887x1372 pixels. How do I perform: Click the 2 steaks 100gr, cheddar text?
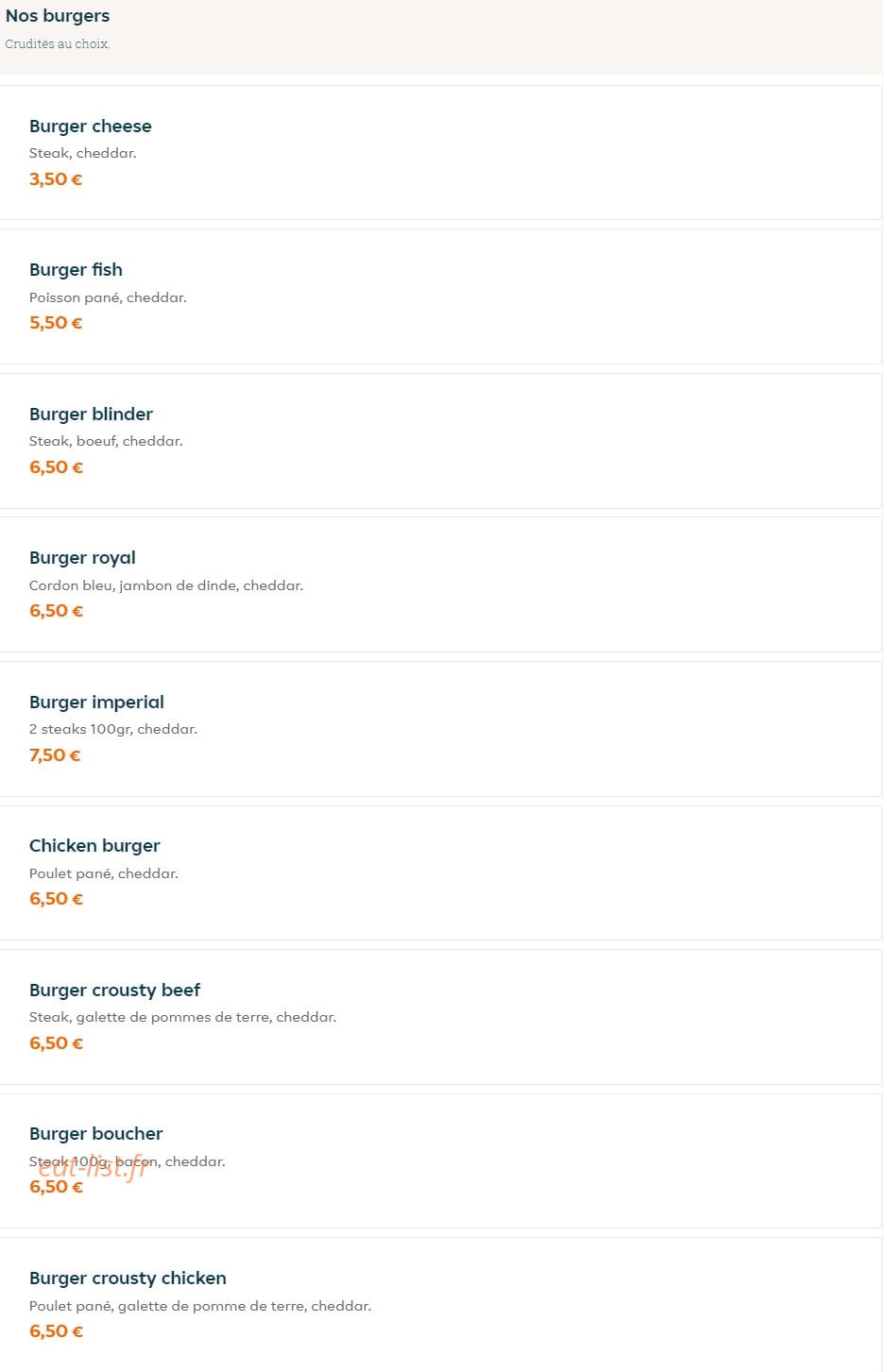coord(113,729)
